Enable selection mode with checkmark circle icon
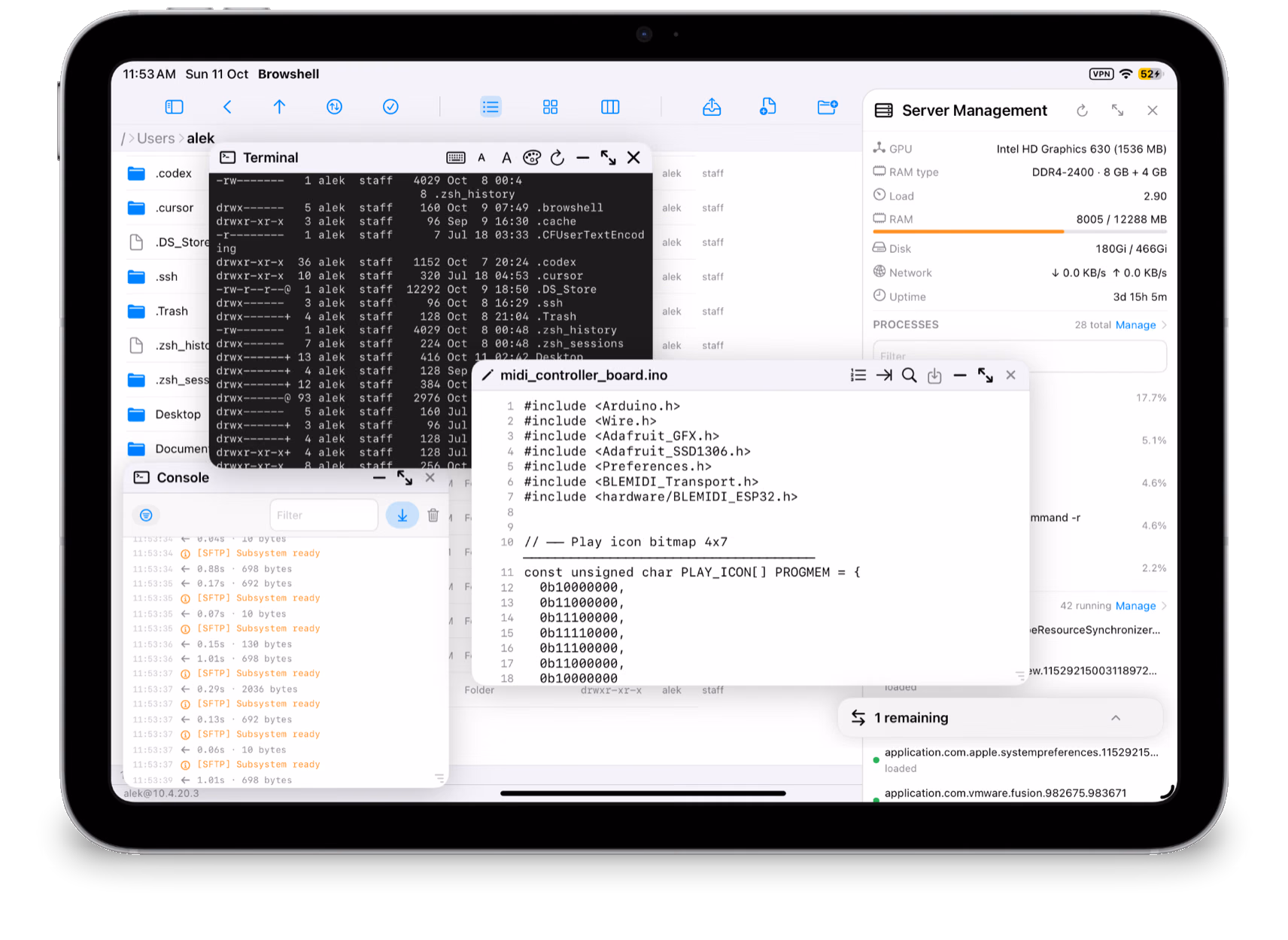1288x940 pixels. click(390, 107)
